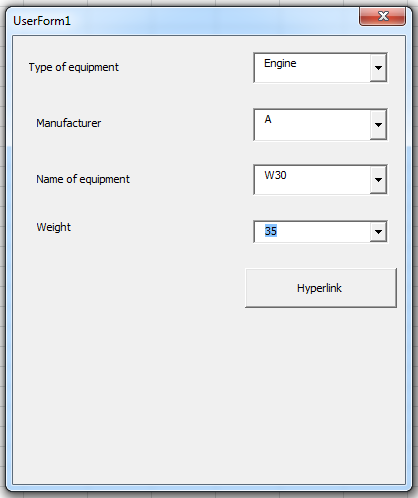The height and width of the screenshot is (498, 418).
Task: Click the empty form area below Hyperlink
Action: (x=209, y=393)
